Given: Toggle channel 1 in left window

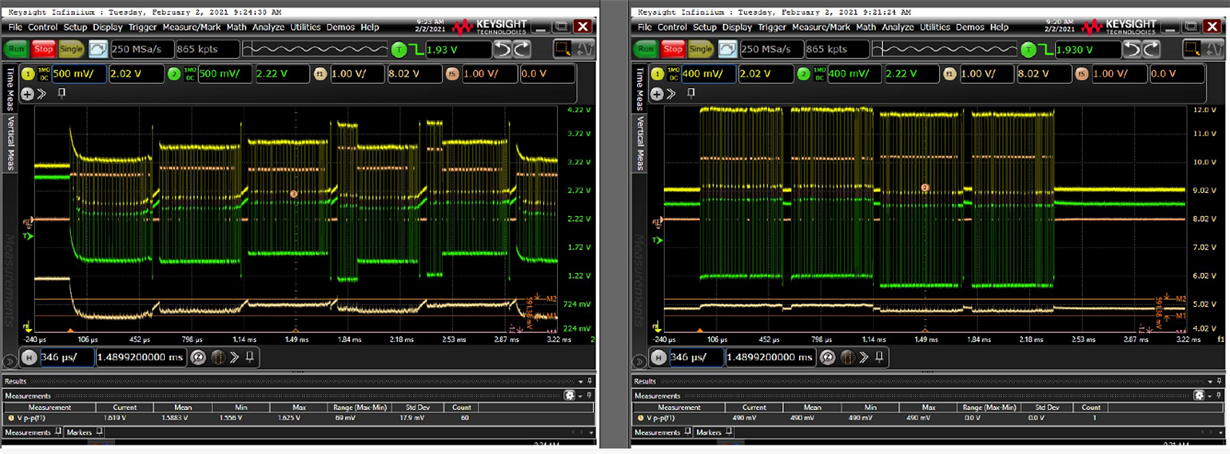Looking at the screenshot, I should click(28, 74).
